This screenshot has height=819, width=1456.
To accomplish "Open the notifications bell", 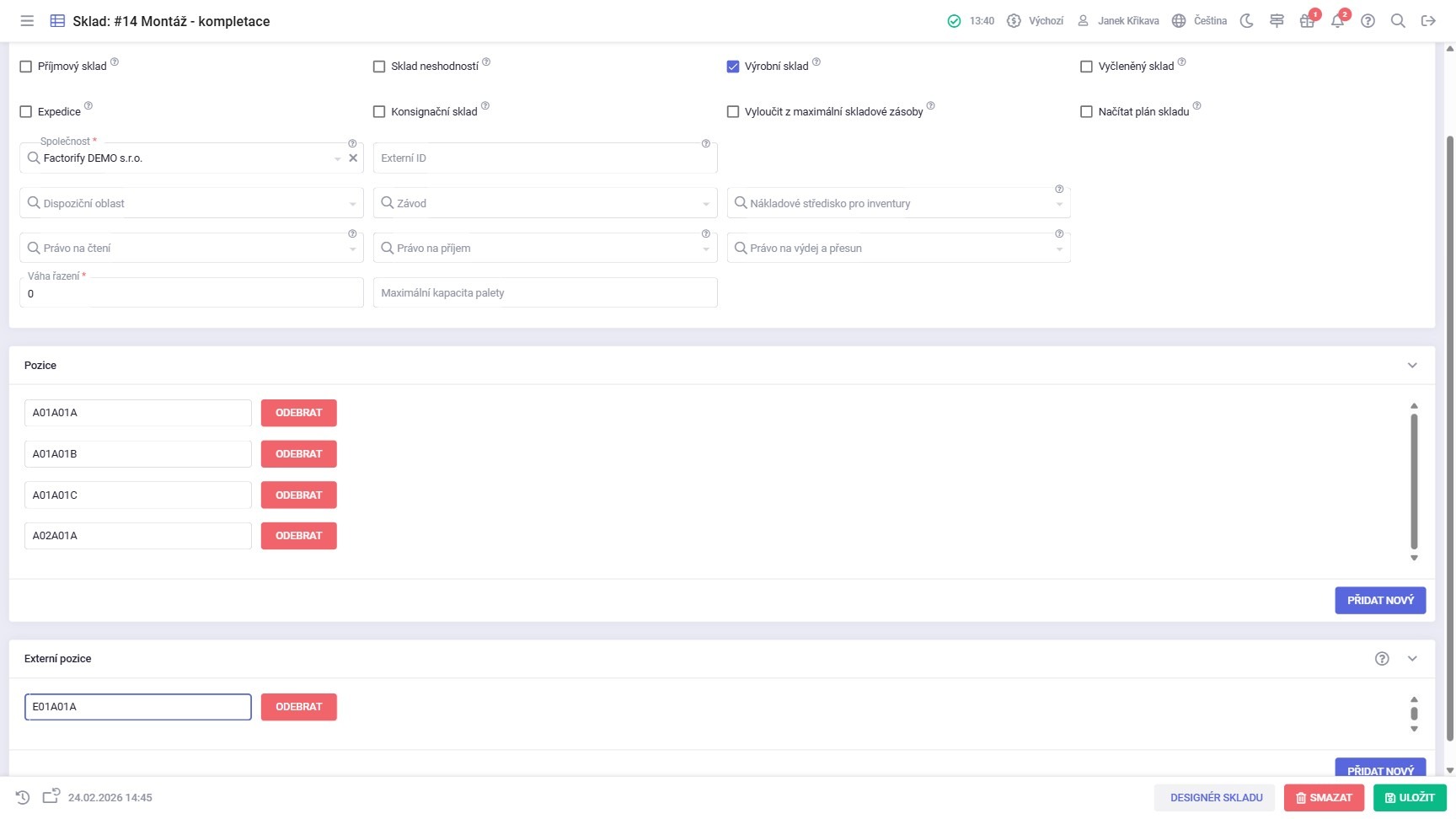I will 1337,21.
